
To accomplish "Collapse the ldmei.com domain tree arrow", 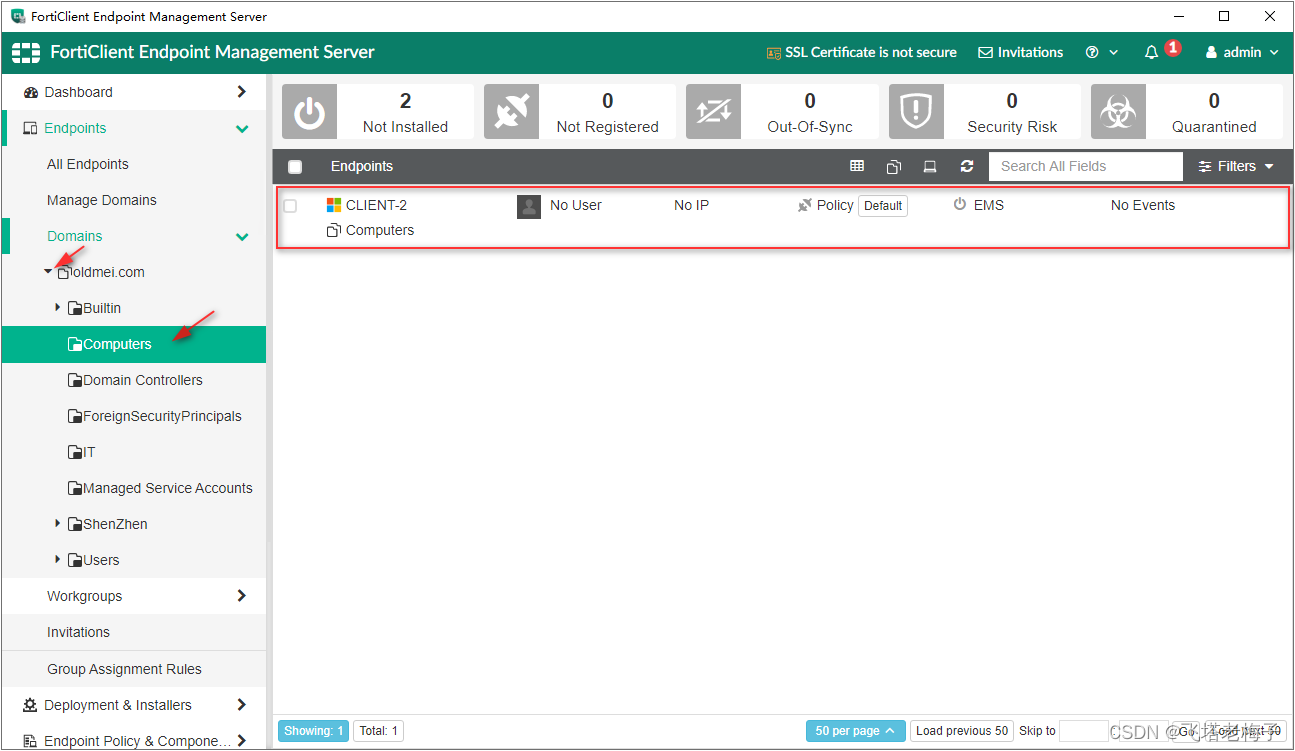I will (x=48, y=272).
